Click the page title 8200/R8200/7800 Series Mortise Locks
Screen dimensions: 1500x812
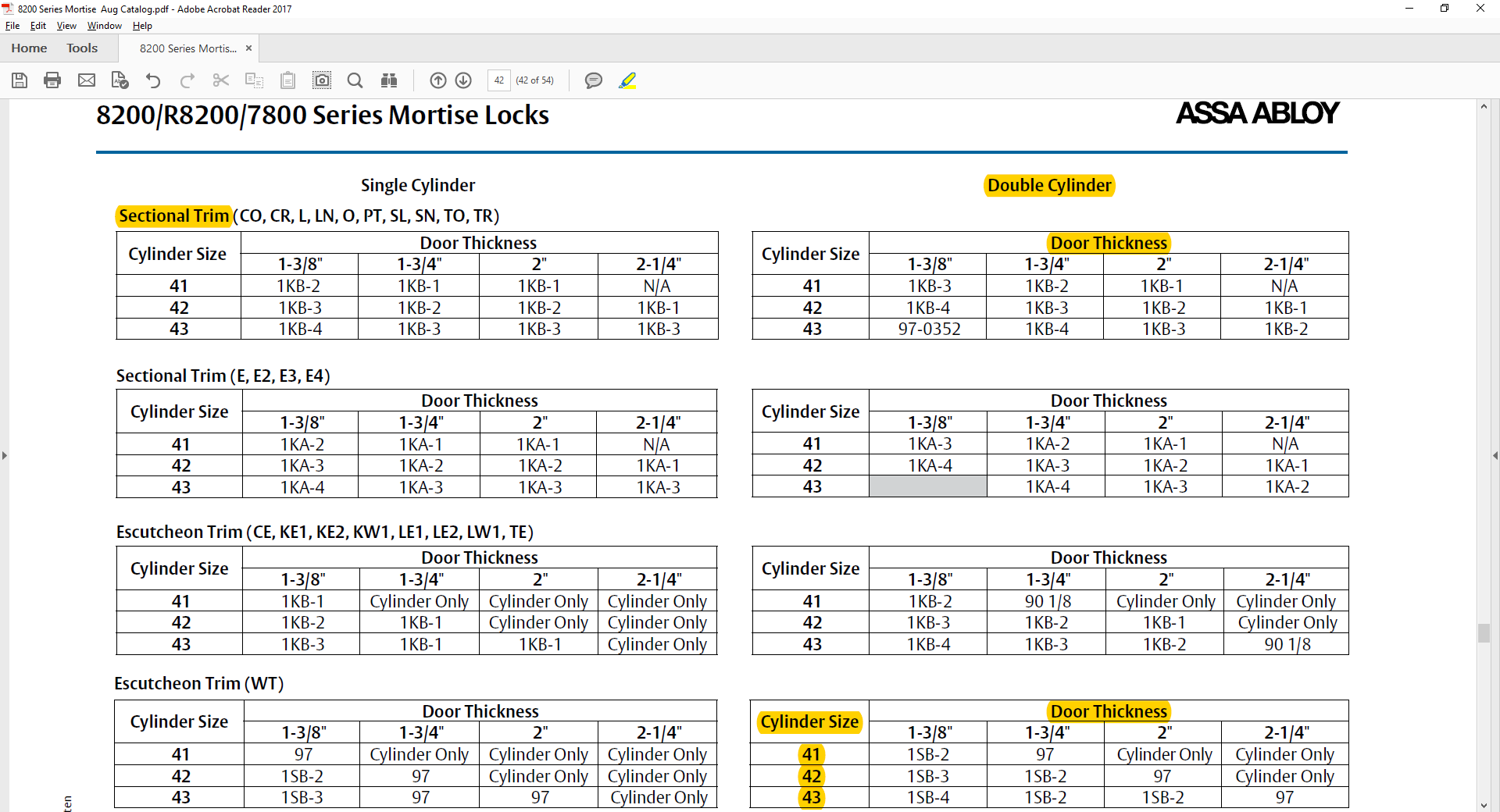(323, 116)
